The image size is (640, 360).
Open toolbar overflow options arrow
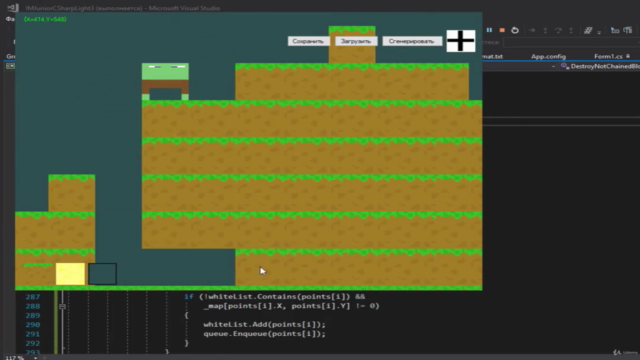(599, 32)
